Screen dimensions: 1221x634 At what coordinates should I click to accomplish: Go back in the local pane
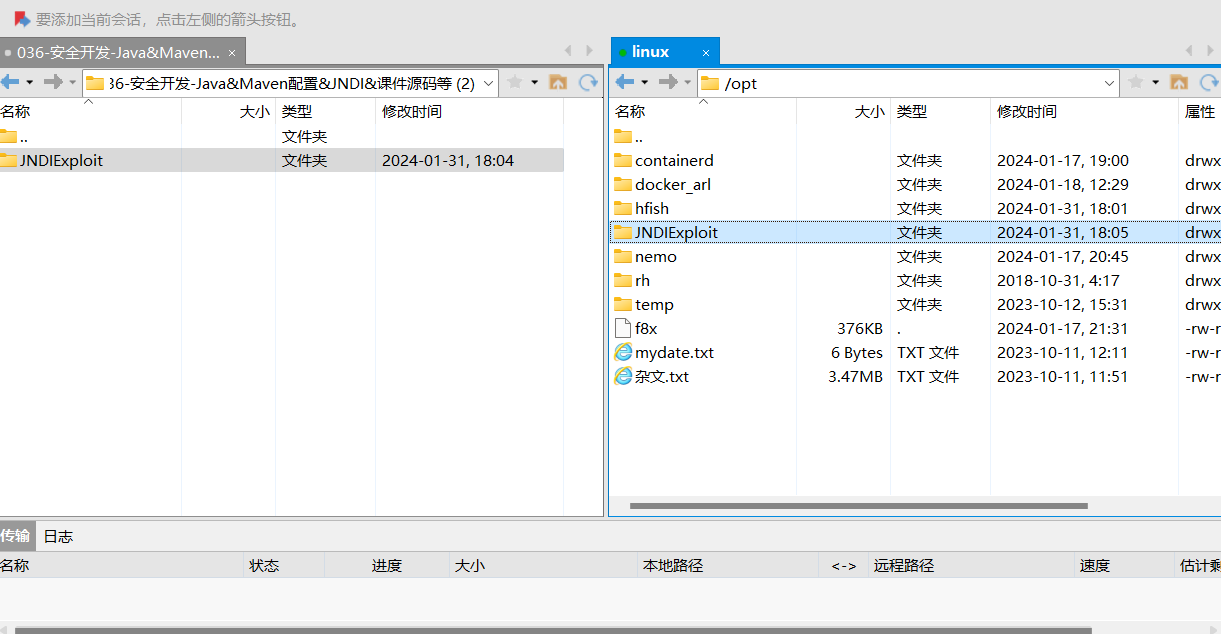(9, 82)
